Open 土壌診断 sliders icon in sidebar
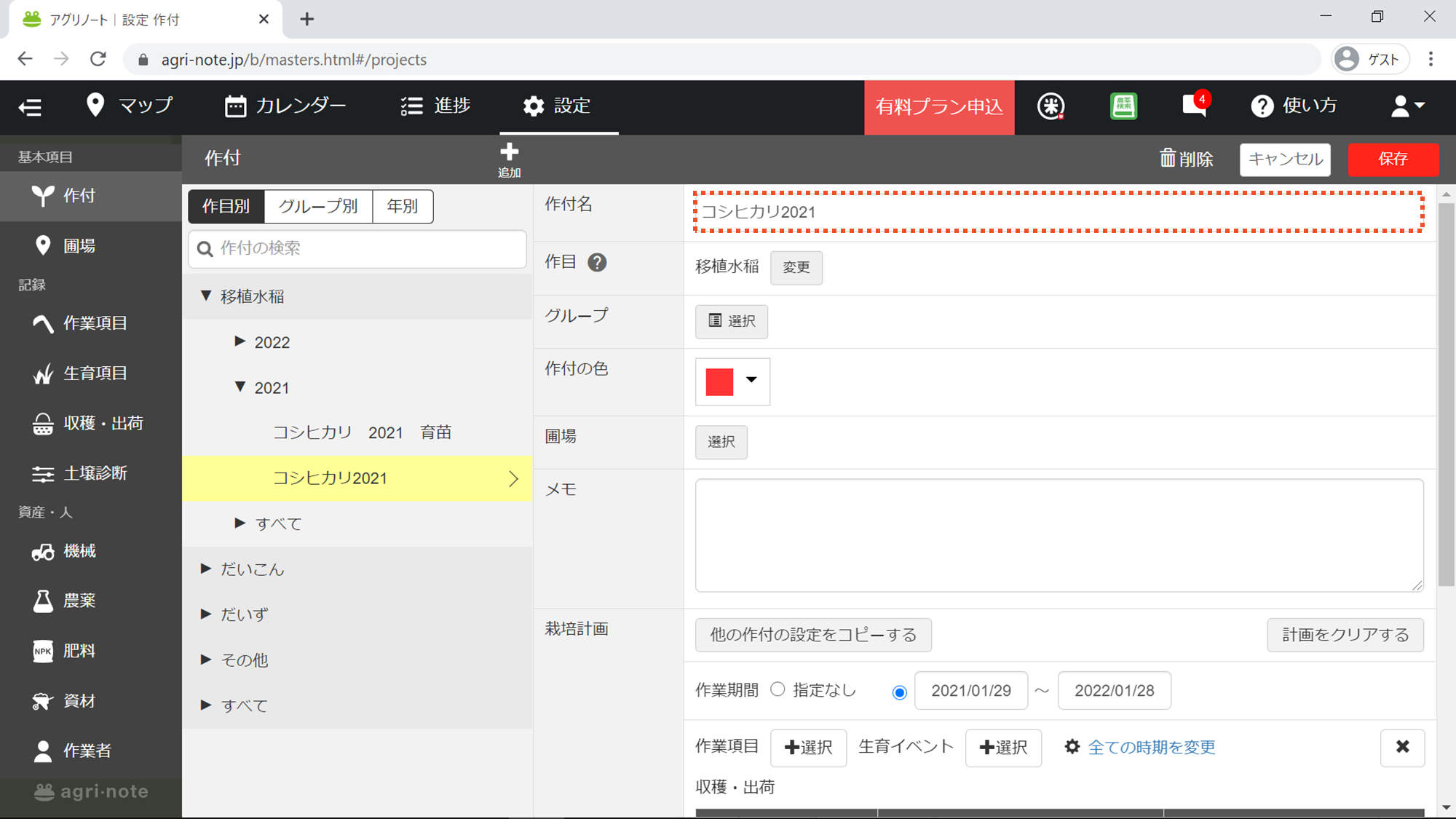1456x819 pixels. pyautogui.click(x=91, y=473)
